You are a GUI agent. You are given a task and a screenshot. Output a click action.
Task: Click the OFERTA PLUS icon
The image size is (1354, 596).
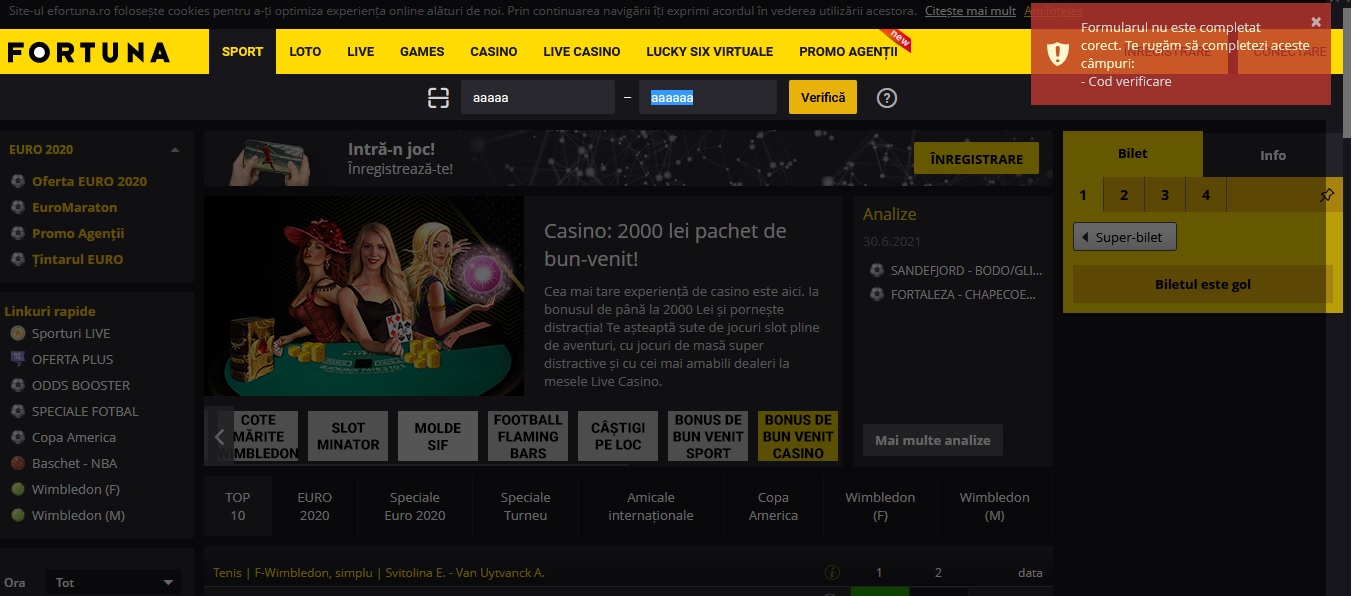pos(17,359)
